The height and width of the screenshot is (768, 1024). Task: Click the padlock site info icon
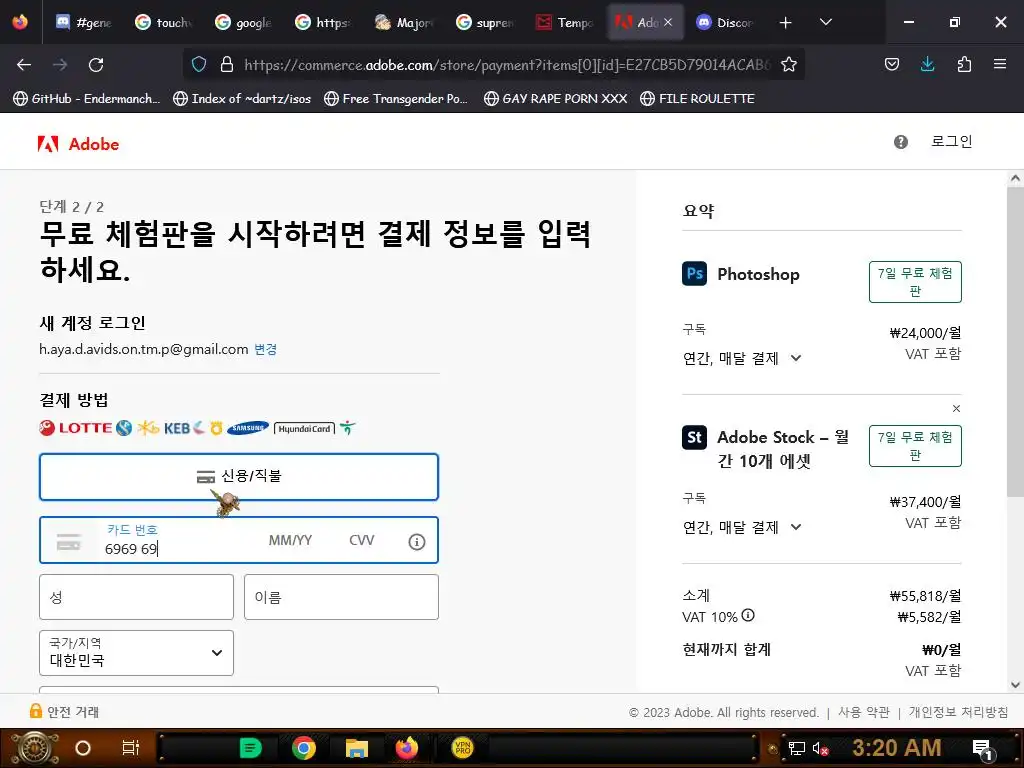tap(227, 64)
